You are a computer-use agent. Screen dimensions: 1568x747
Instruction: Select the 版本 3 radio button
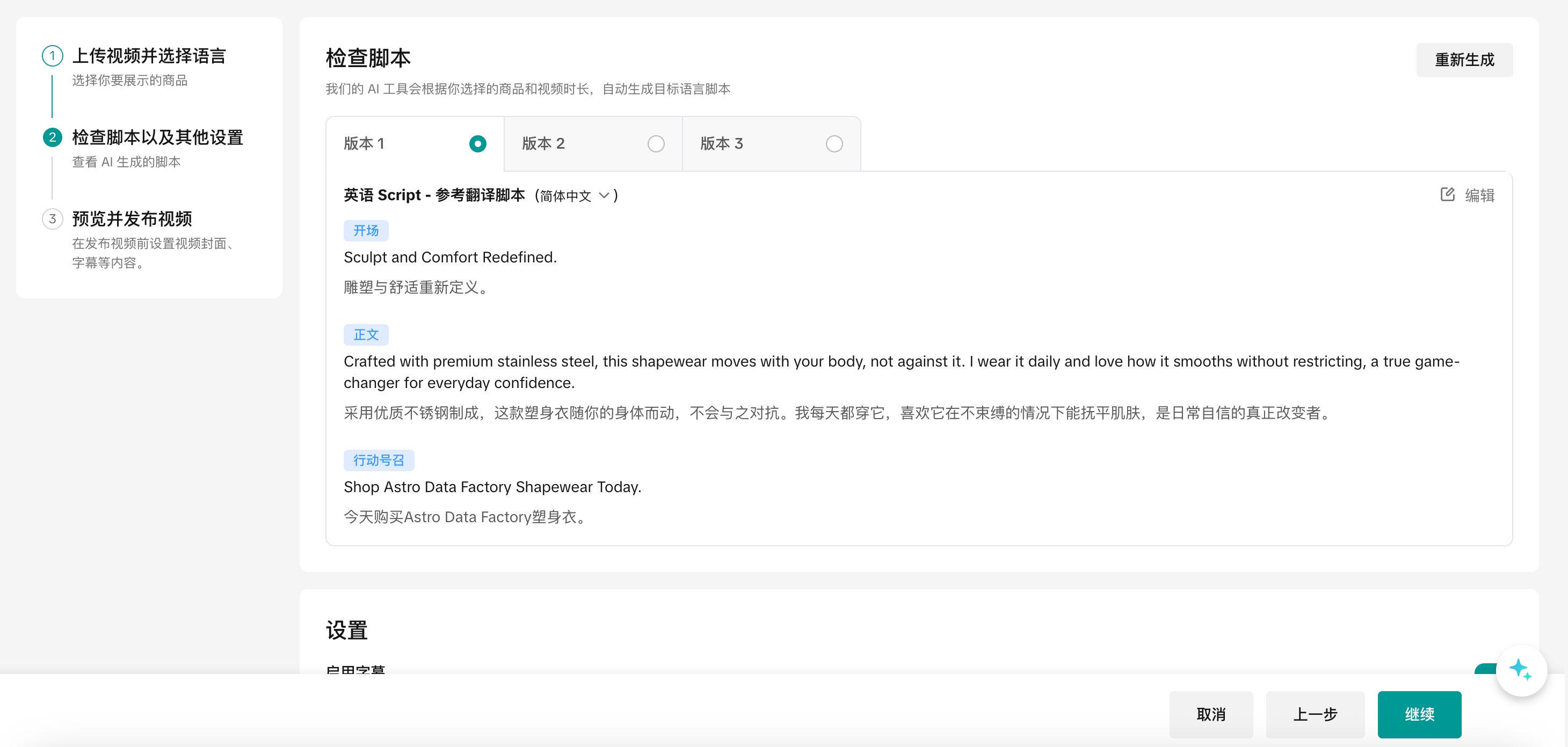pyautogui.click(x=834, y=144)
